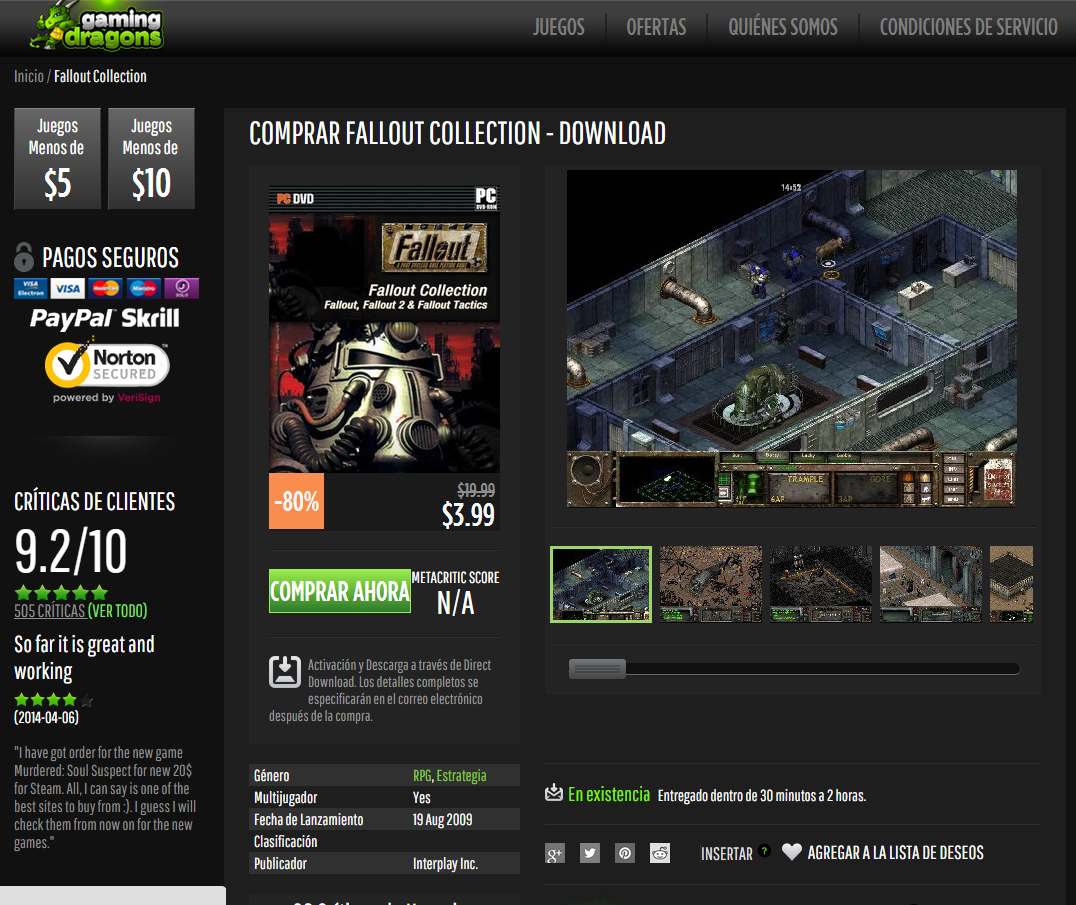
Task: Click the -80% discount badge
Action: click(x=296, y=501)
